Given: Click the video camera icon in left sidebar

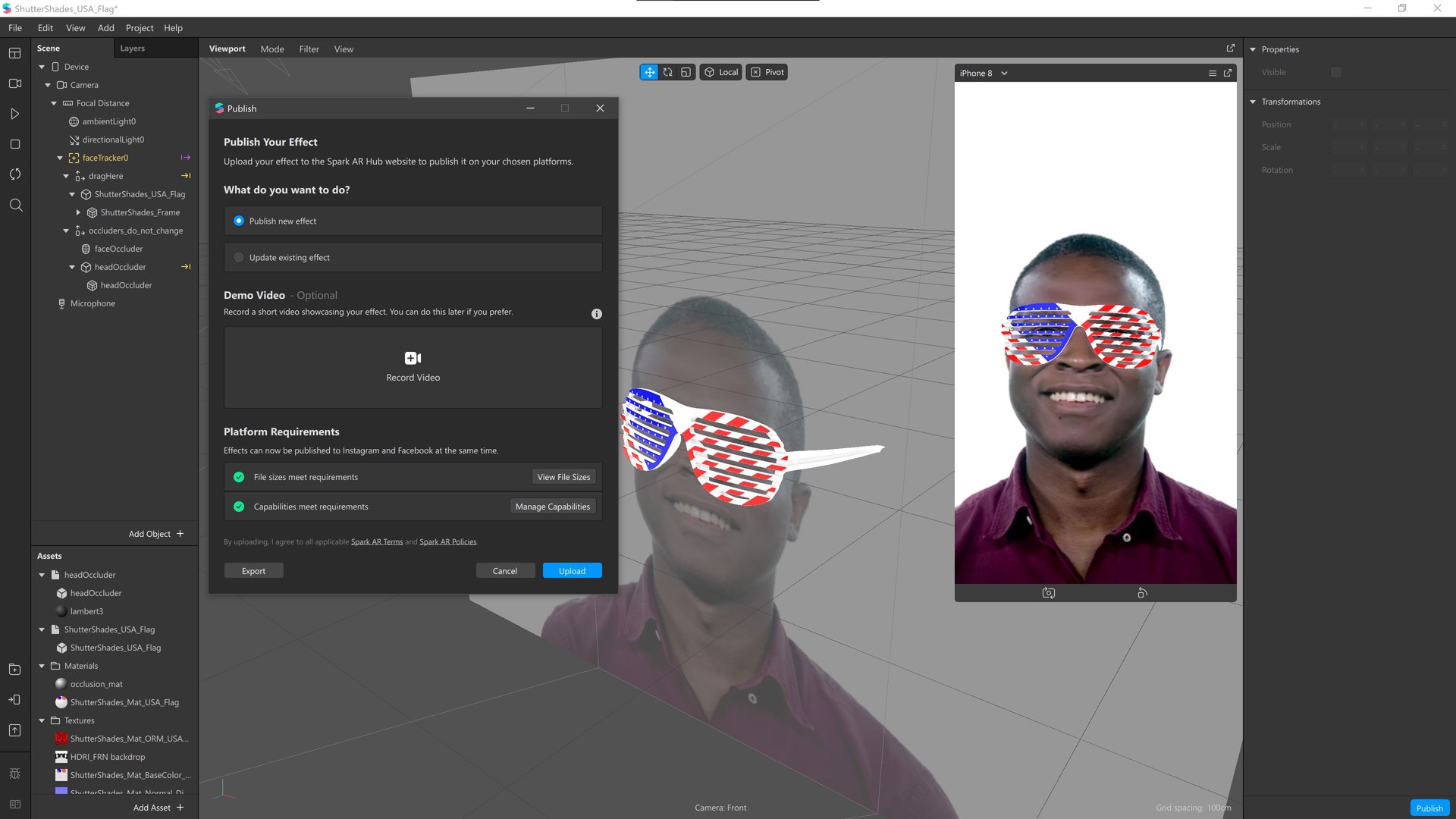Looking at the screenshot, I should pos(14,83).
